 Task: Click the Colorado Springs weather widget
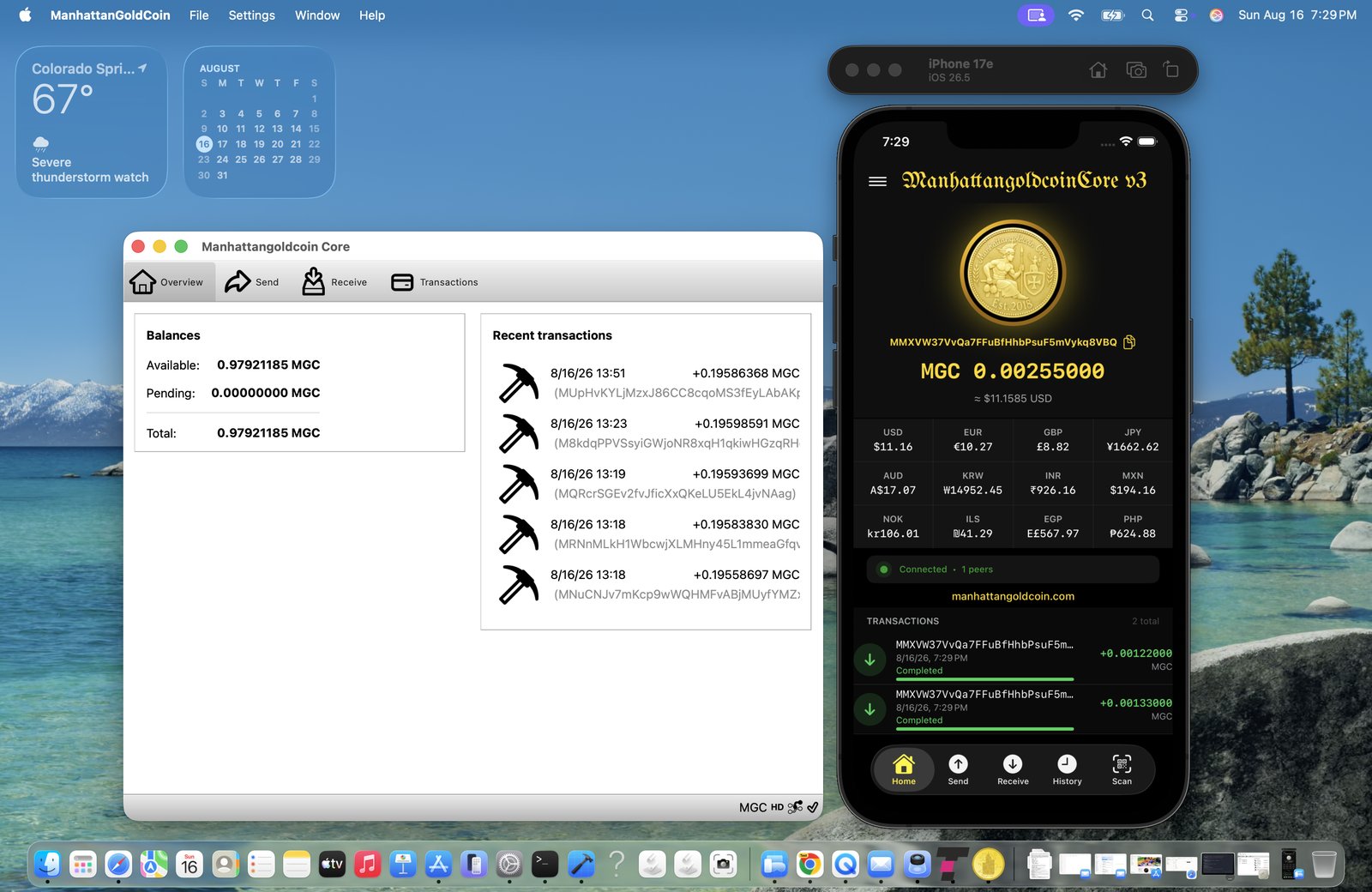91,122
